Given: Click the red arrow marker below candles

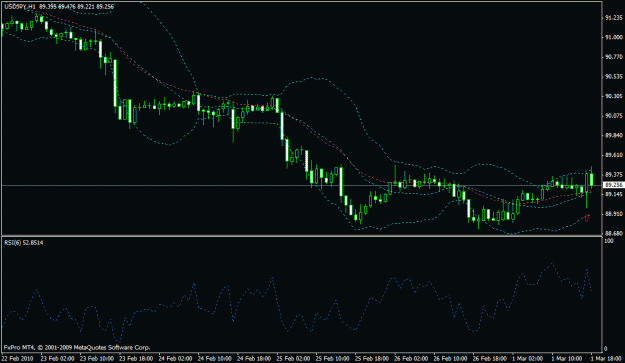Looking at the screenshot, I should coord(586,218).
